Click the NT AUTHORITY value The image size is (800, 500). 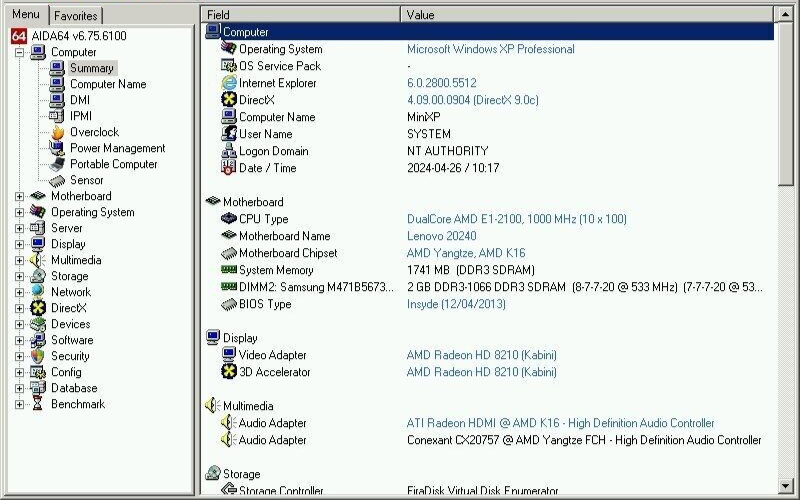[447, 151]
